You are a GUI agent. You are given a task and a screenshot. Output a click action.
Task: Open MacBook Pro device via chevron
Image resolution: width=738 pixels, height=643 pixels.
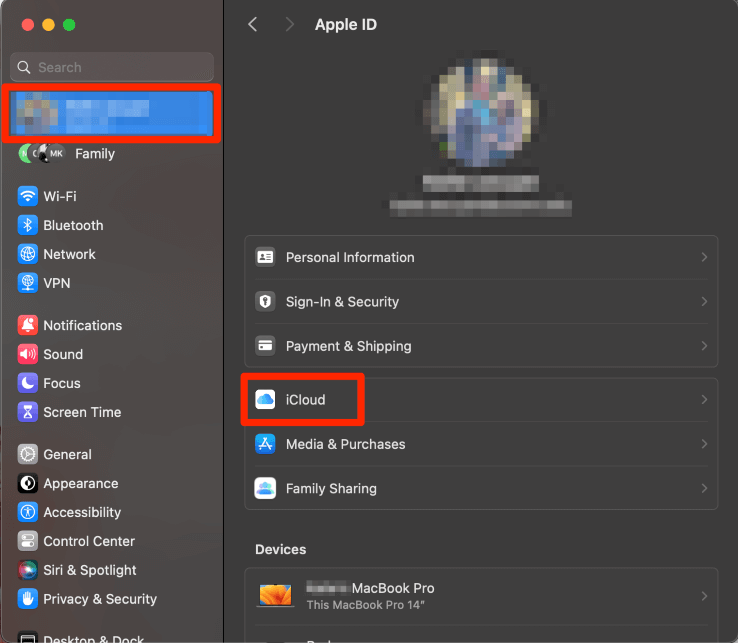coord(704,596)
